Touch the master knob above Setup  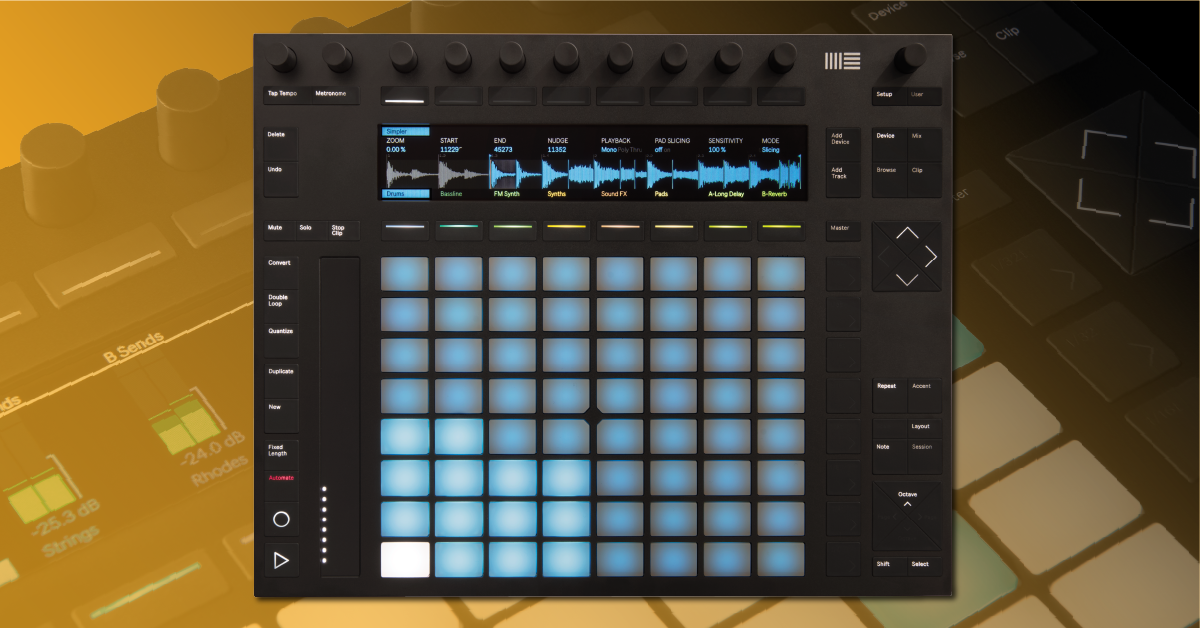[x=910, y=57]
